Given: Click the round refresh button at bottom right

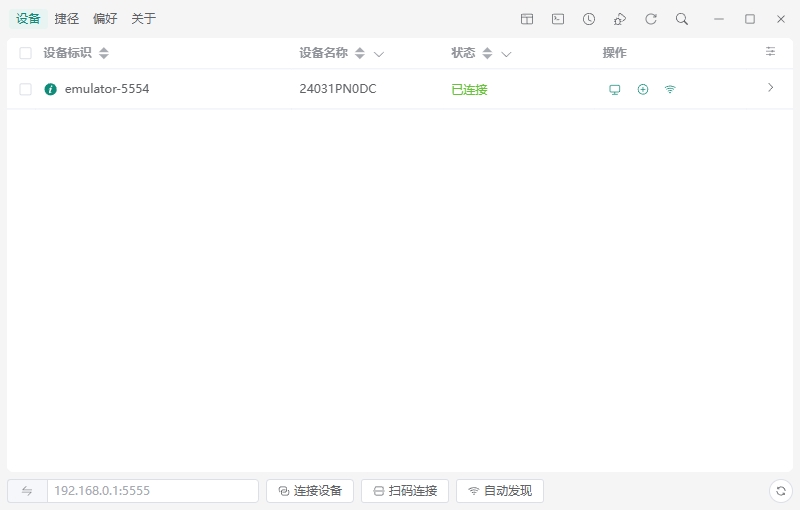Looking at the screenshot, I should [781, 491].
